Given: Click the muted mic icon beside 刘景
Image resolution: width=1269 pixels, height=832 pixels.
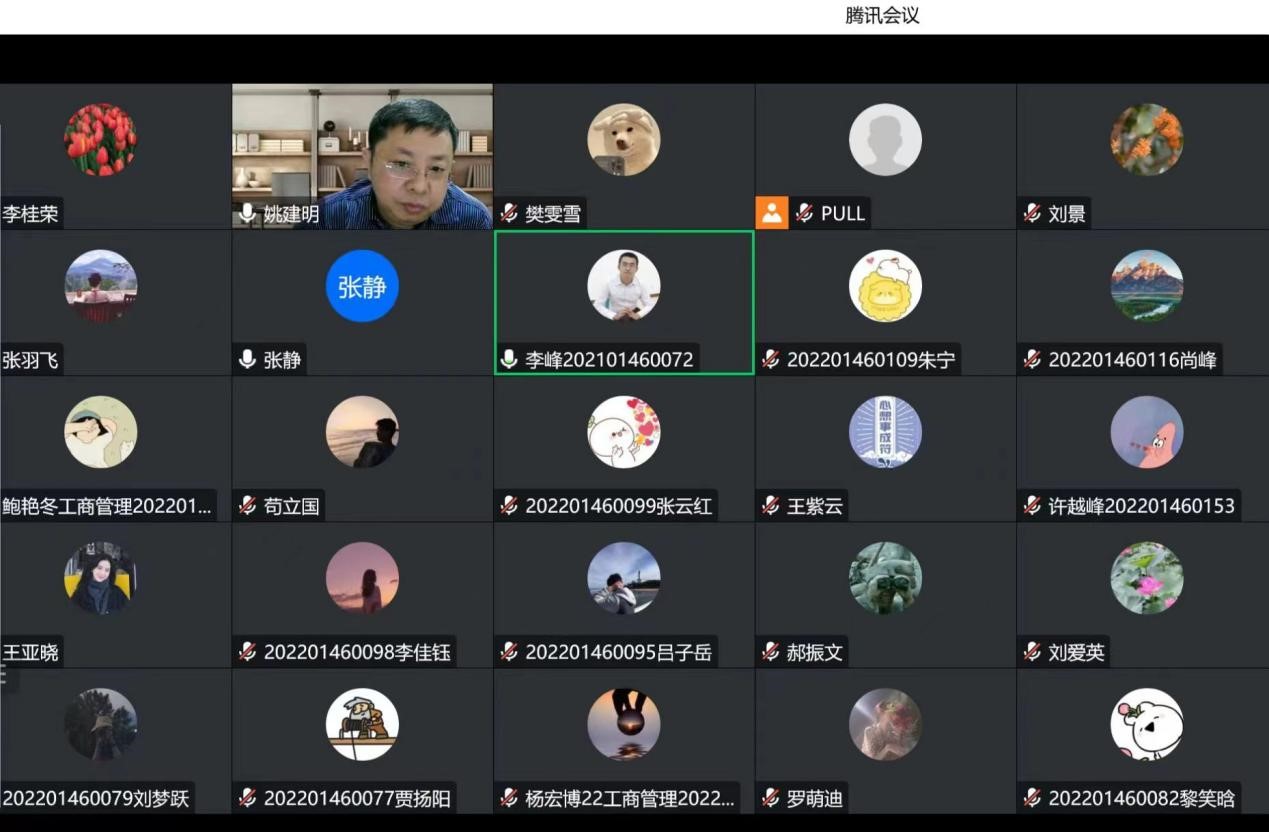Looking at the screenshot, I should click(1032, 214).
